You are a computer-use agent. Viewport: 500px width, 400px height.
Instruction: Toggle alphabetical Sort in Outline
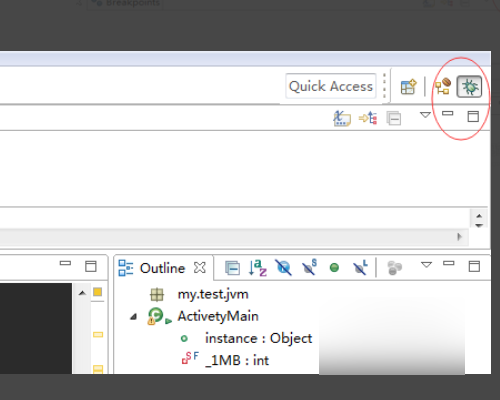[x=258, y=268]
